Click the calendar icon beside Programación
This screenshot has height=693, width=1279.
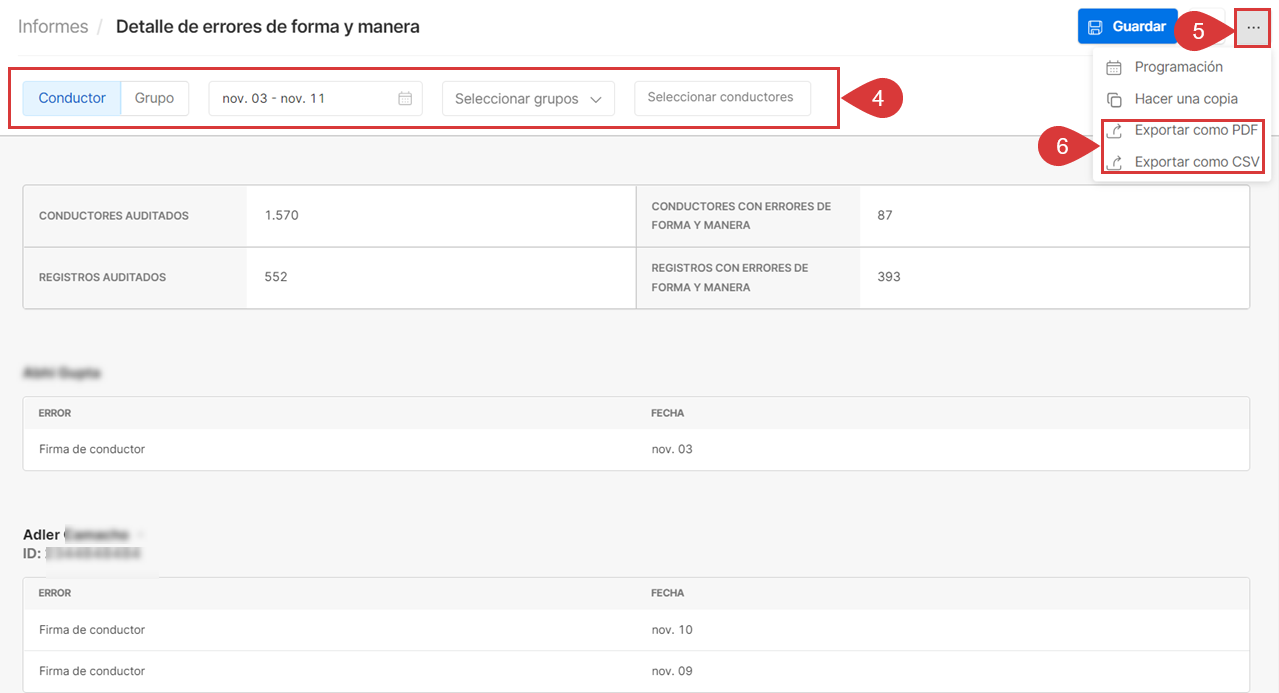(1114, 68)
